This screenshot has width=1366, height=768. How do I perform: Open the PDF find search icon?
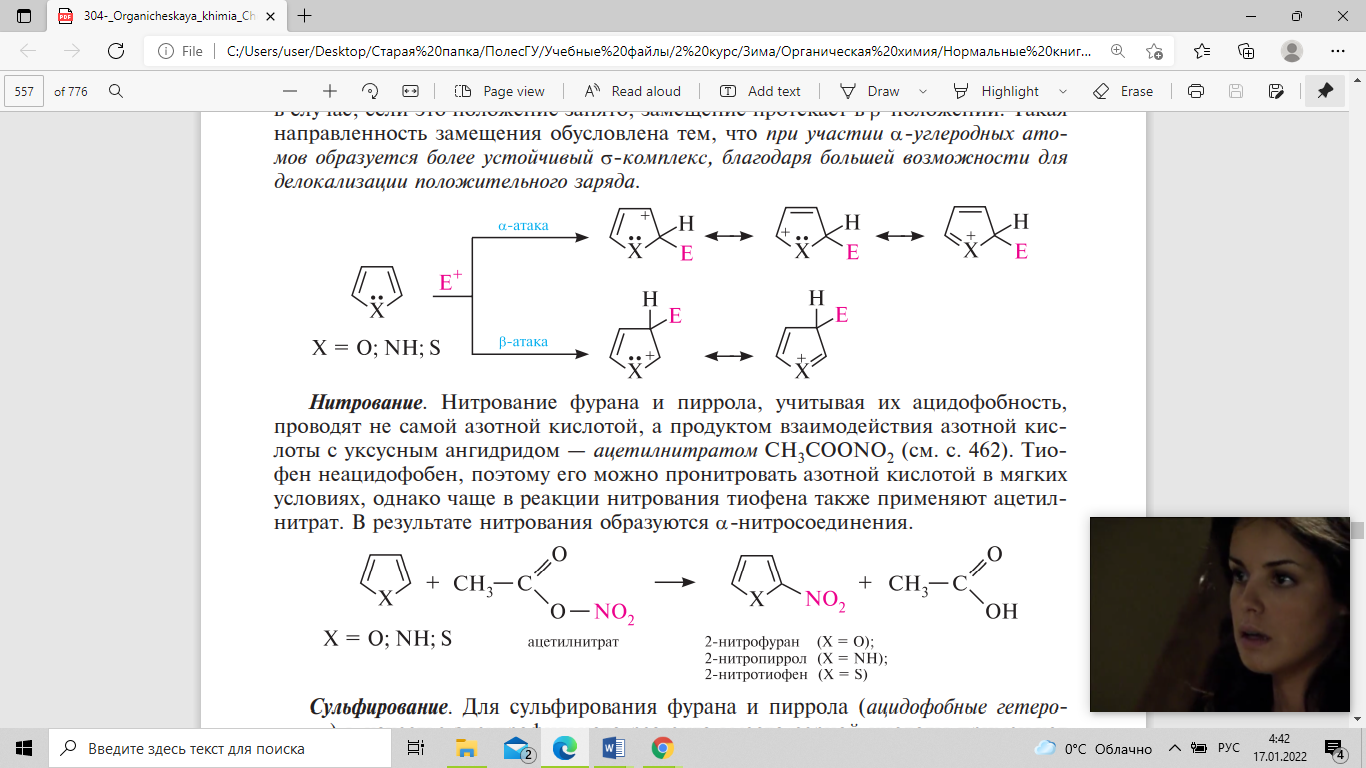116,91
